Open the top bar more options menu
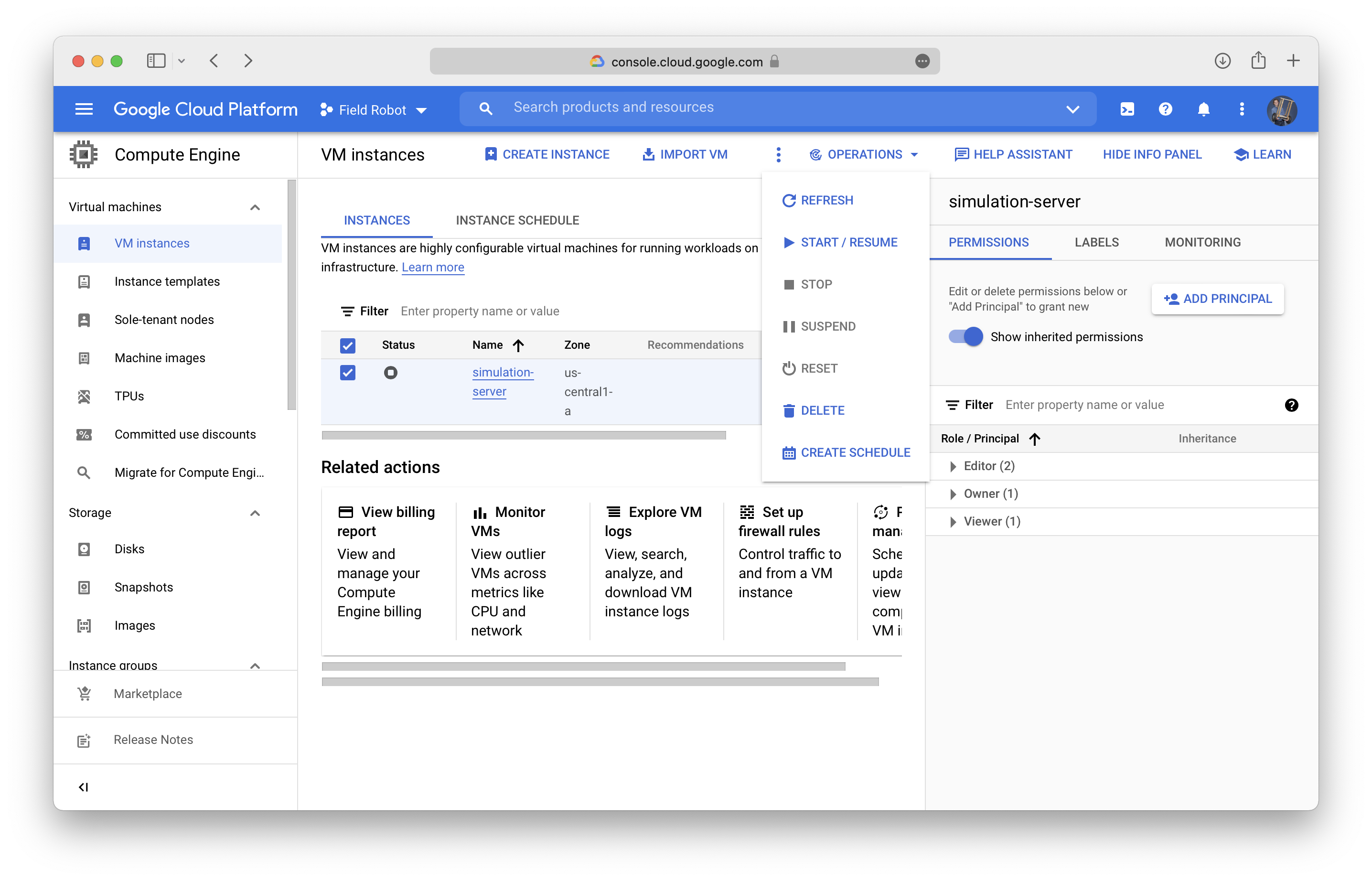The width and height of the screenshot is (1372, 881). (1242, 109)
